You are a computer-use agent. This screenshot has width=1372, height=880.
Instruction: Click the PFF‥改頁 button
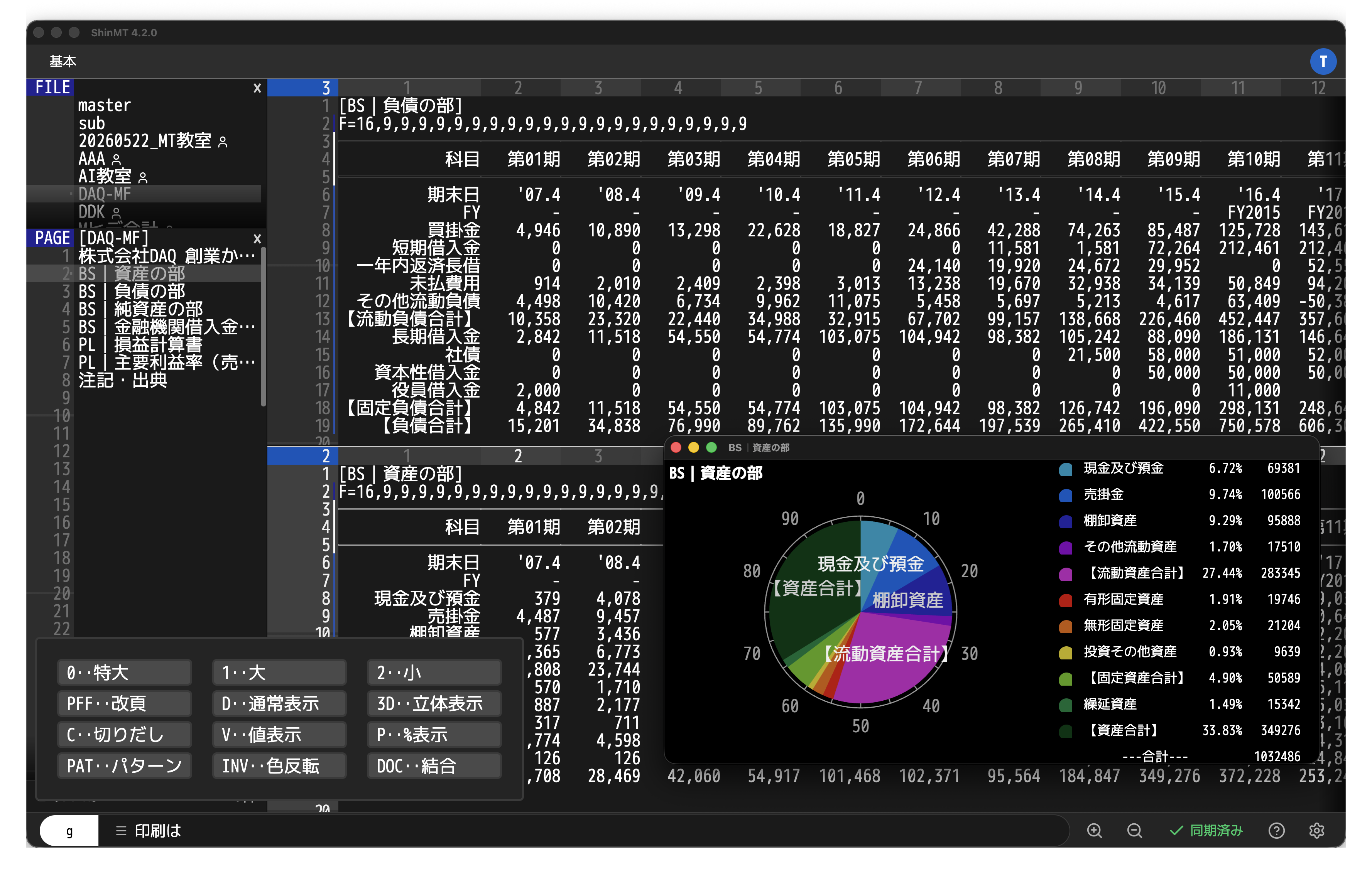pyautogui.click(x=124, y=703)
